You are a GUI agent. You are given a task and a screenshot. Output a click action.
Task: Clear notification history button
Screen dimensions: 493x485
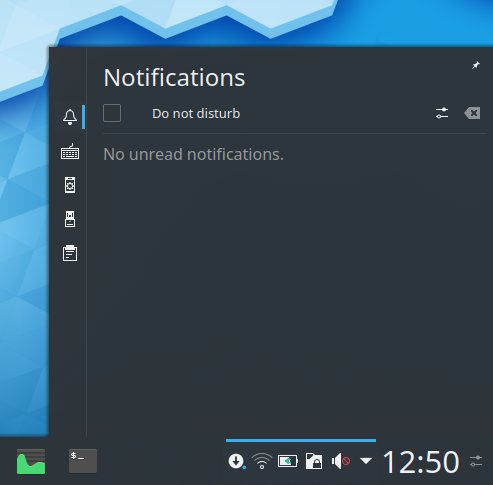pos(472,113)
